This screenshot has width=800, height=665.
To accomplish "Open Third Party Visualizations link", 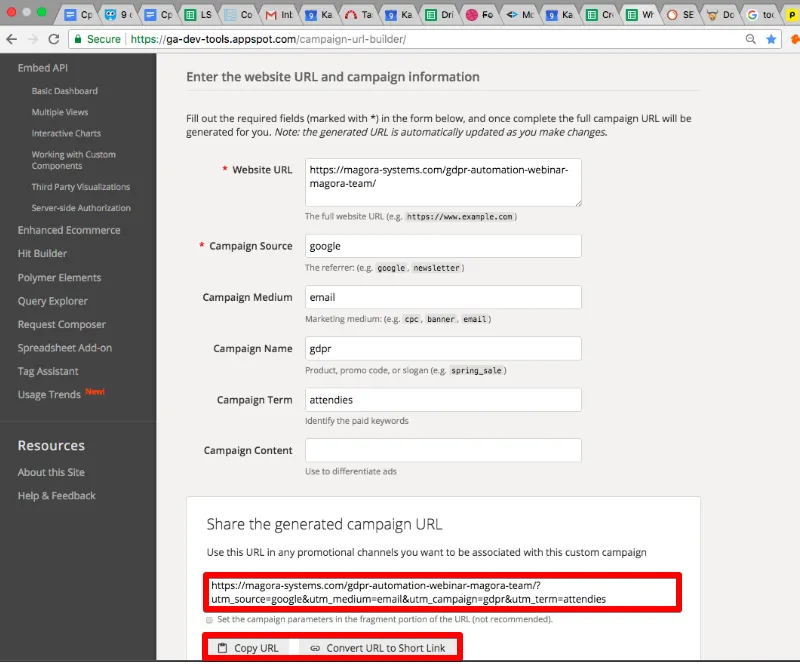I will coord(81,187).
